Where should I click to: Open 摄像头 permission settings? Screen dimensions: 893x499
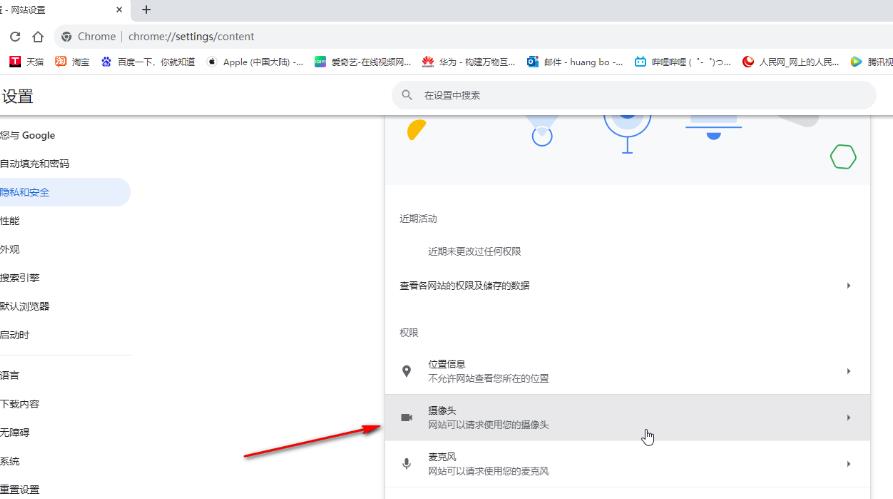[628, 418]
